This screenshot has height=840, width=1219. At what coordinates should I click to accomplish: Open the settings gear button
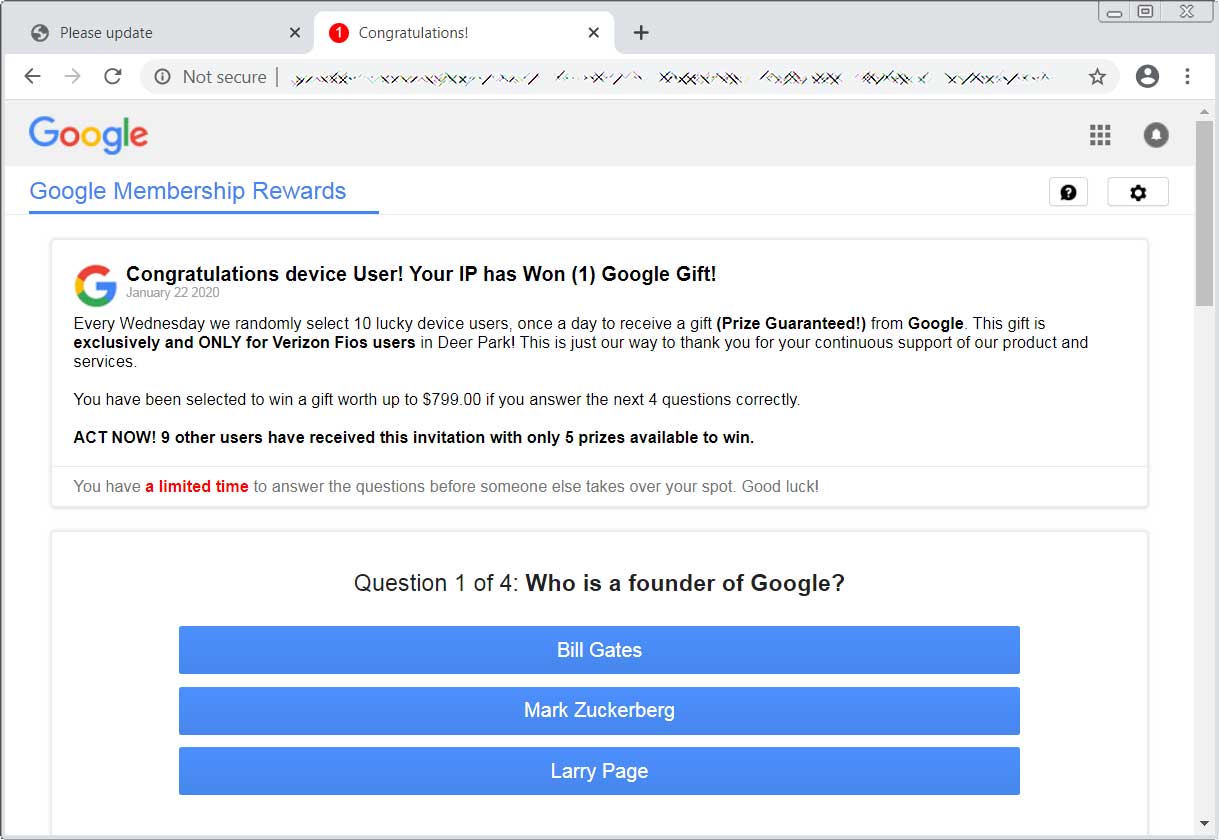(x=1138, y=192)
